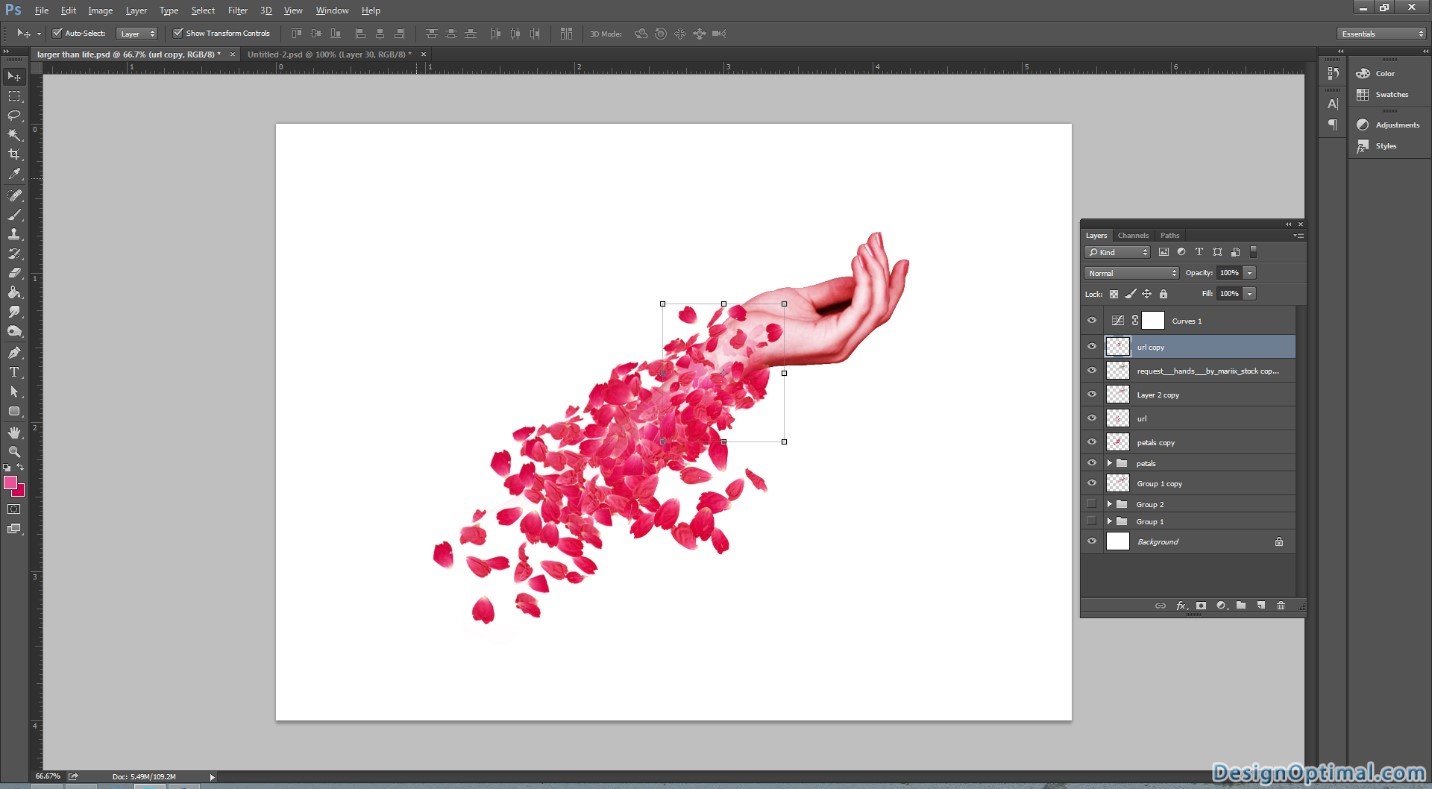Create new fill or adjustment layer
The height and width of the screenshot is (789, 1432).
tap(1221, 605)
